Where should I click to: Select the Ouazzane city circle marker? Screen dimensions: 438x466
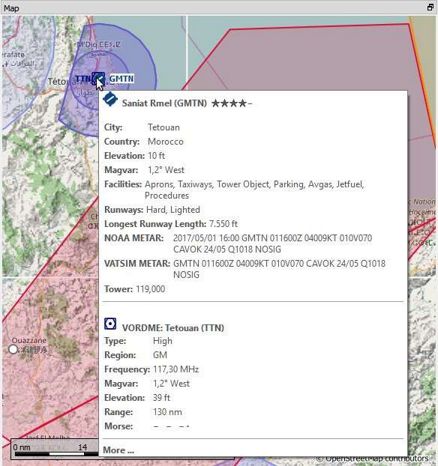[13, 349]
